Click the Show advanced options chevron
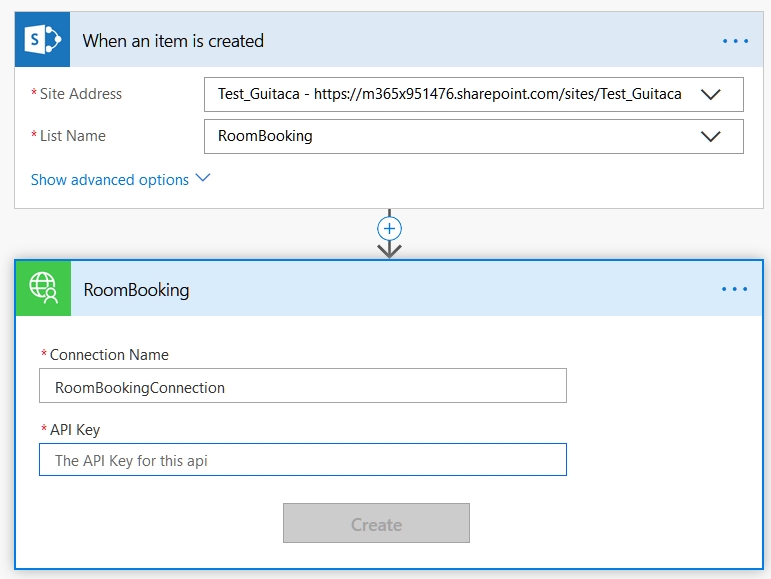The image size is (771, 579). click(203, 178)
